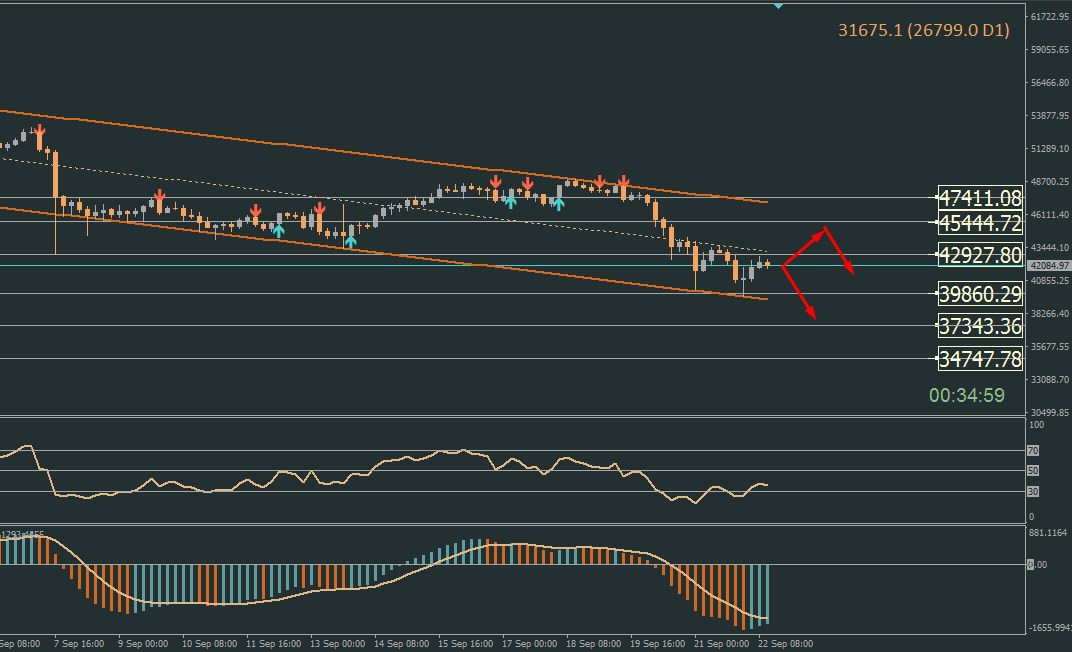Click the 9 Sep 00:00 time label
1072x652 pixels.
pos(143,643)
